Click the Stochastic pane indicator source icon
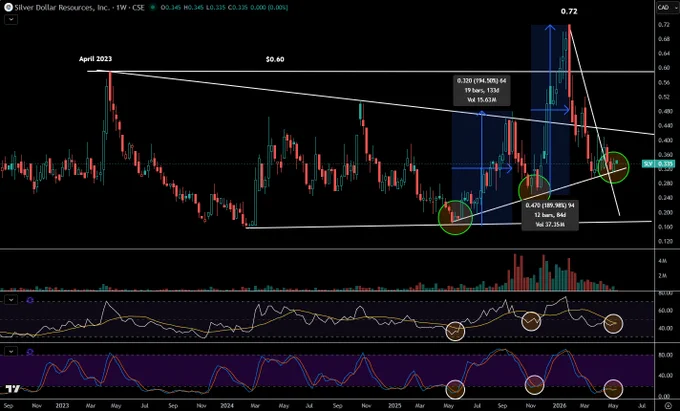Screen dimensions: 680x411 tap(30, 352)
